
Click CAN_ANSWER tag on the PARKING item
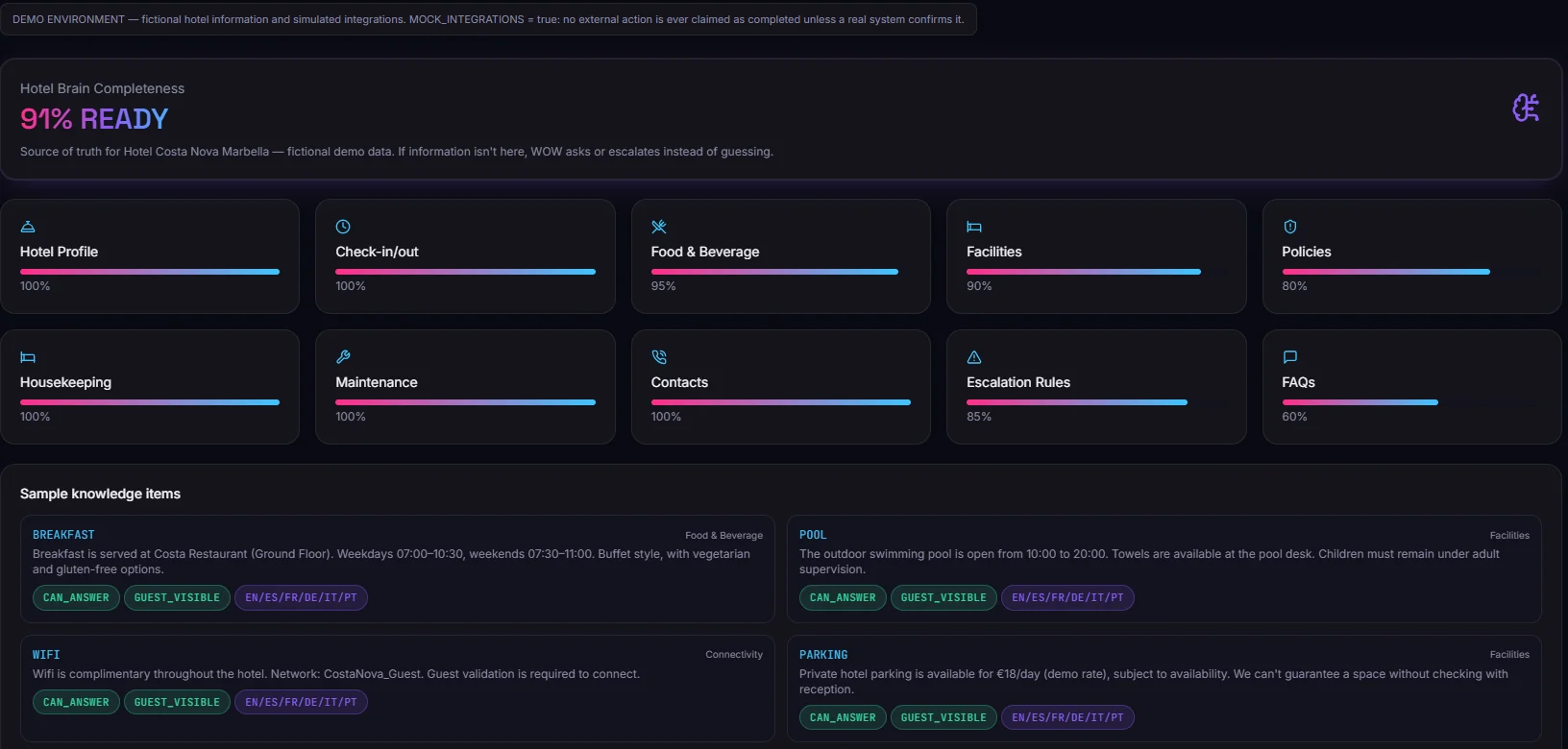[x=843, y=717]
